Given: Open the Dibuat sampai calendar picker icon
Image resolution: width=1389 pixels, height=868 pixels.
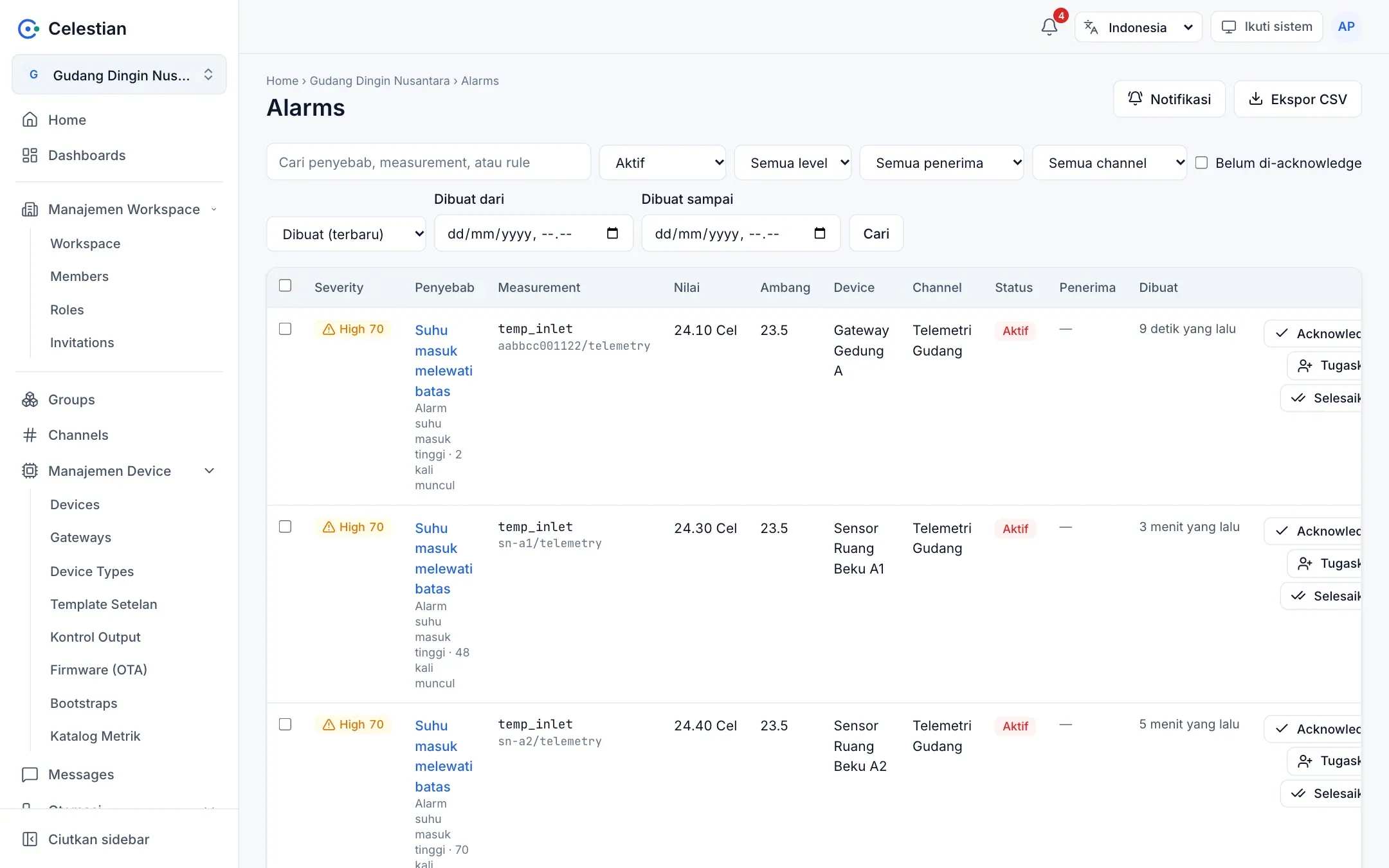Looking at the screenshot, I should click(x=819, y=233).
